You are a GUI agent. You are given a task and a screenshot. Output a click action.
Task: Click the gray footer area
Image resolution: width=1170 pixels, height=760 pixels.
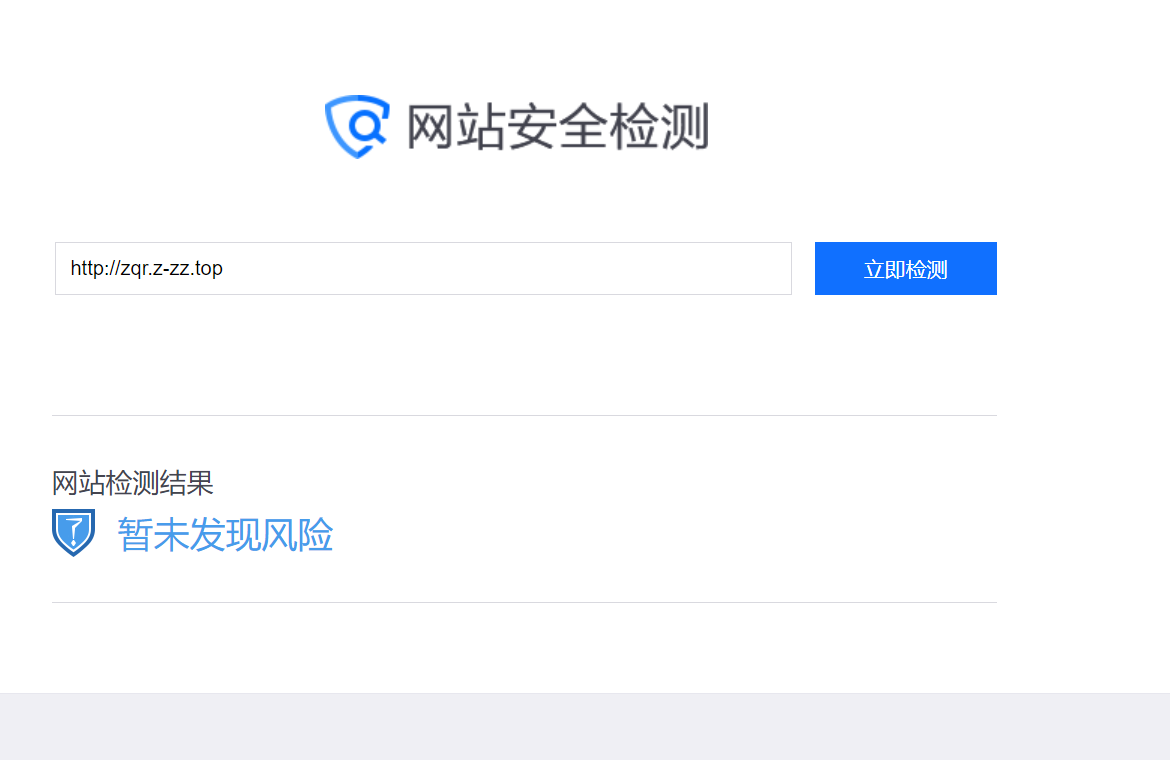tap(585, 727)
